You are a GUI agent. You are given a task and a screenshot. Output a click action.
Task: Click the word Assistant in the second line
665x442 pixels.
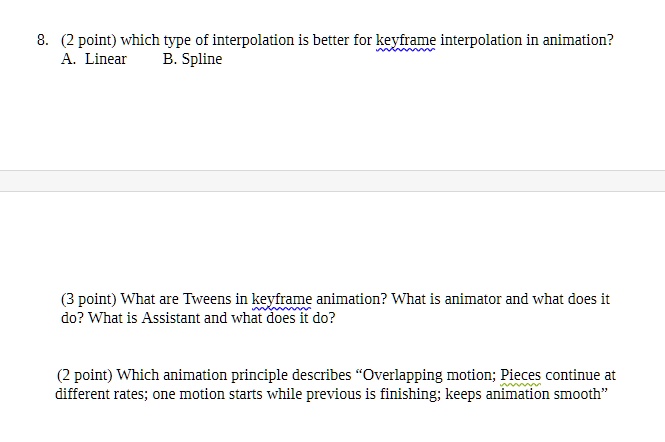click(x=170, y=318)
